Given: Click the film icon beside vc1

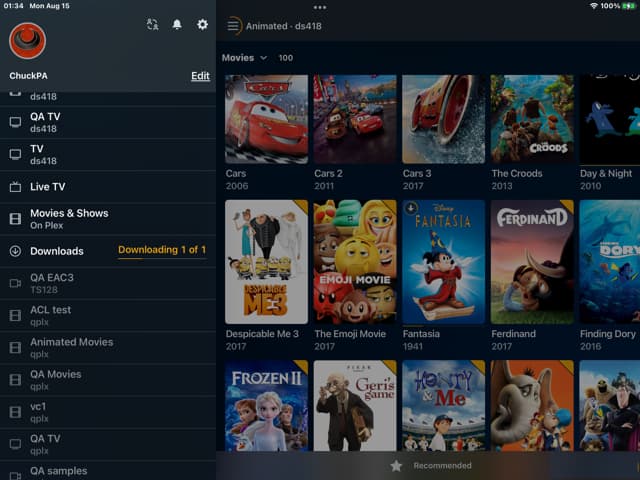Looking at the screenshot, I should pos(15,412).
